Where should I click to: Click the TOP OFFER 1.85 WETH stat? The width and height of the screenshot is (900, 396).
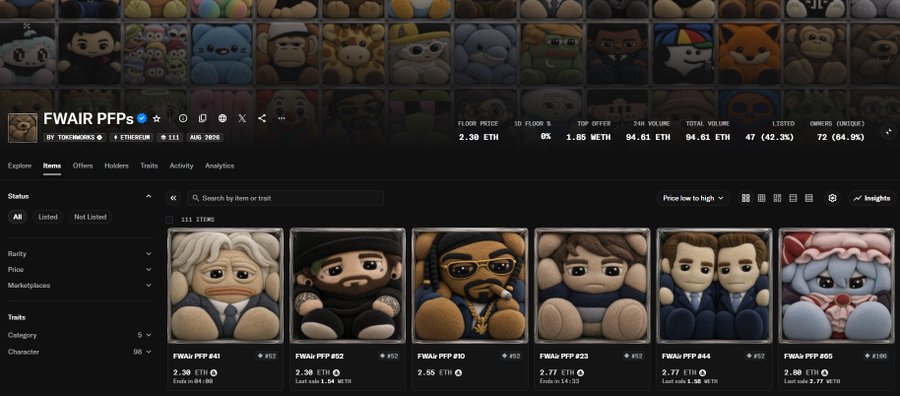(588, 131)
